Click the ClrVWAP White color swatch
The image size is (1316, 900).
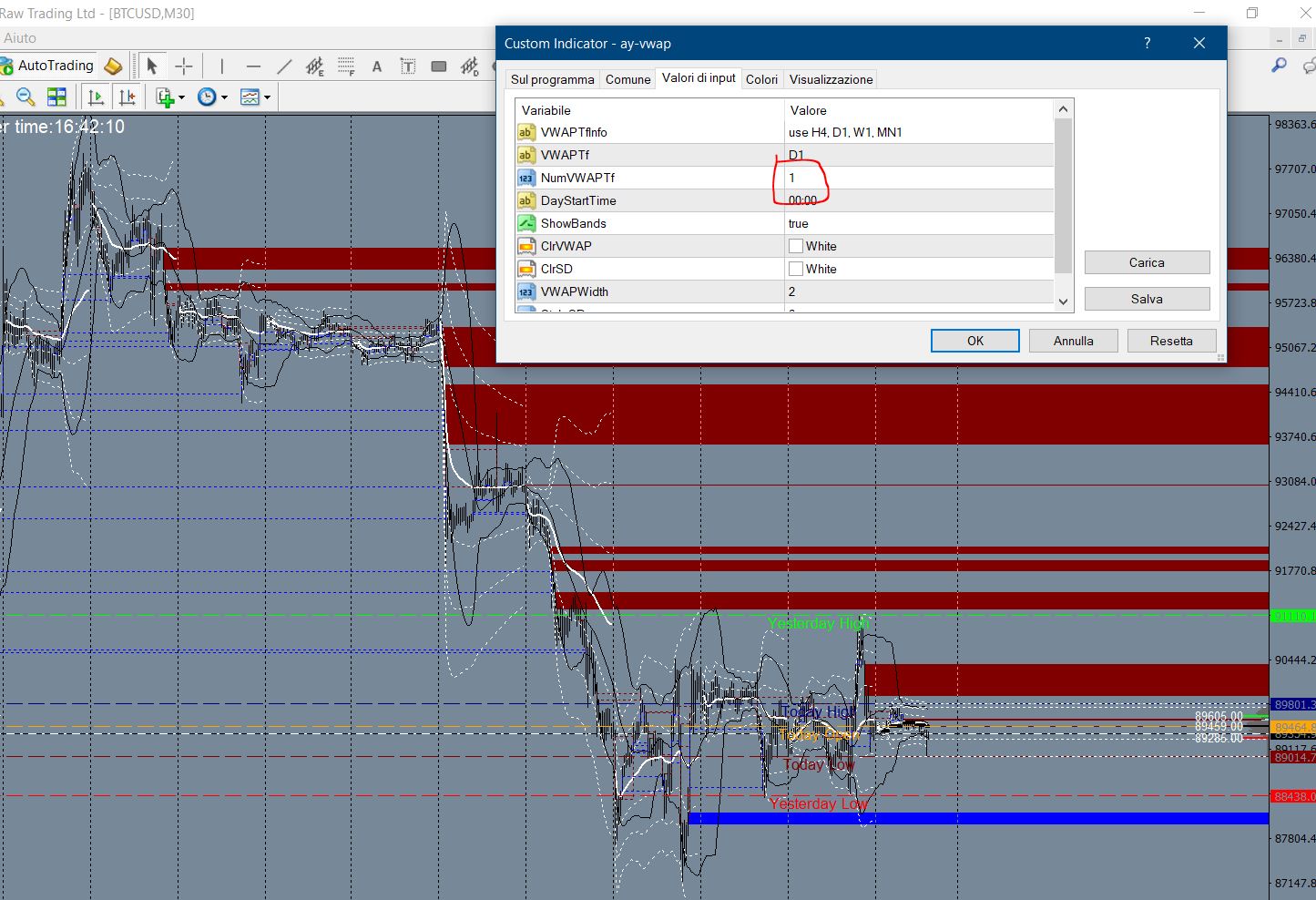796,246
